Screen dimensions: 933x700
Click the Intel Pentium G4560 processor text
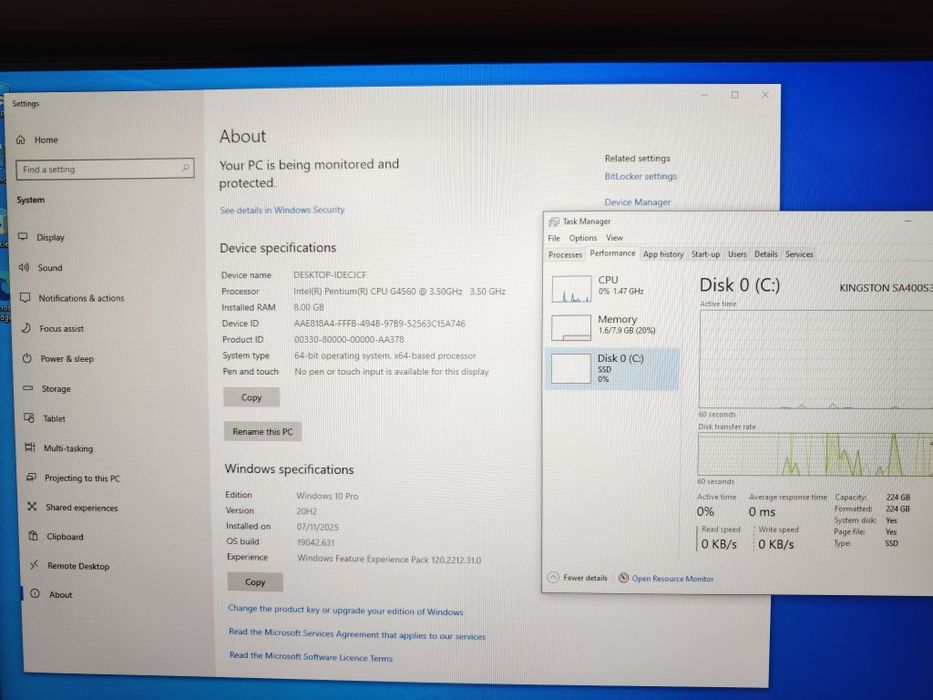399,291
